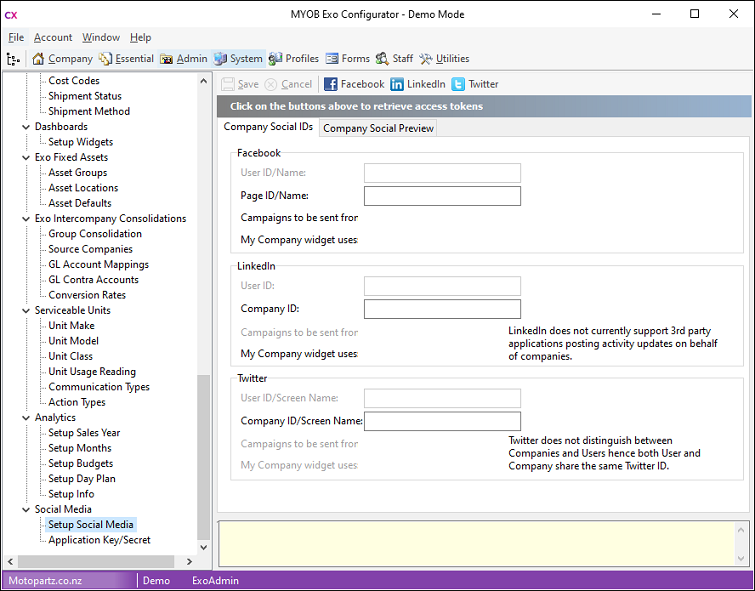Screen dimensions: 755x591
Task: Click the Cancel circle icon
Action: click(271, 84)
